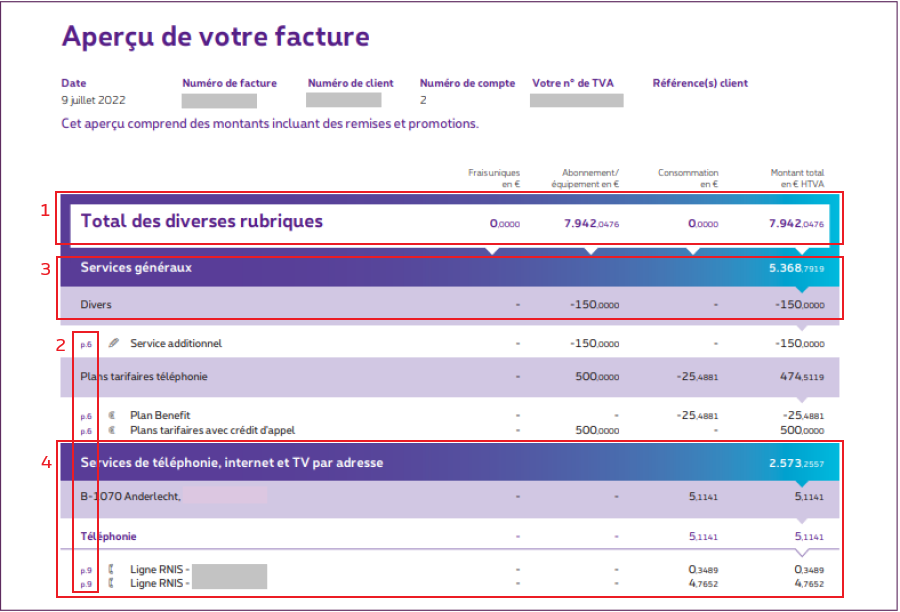Click the icon before Plans tarifaires avec crédit d'appel
This screenshot has width=900, height=612.
(x=113, y=430)
